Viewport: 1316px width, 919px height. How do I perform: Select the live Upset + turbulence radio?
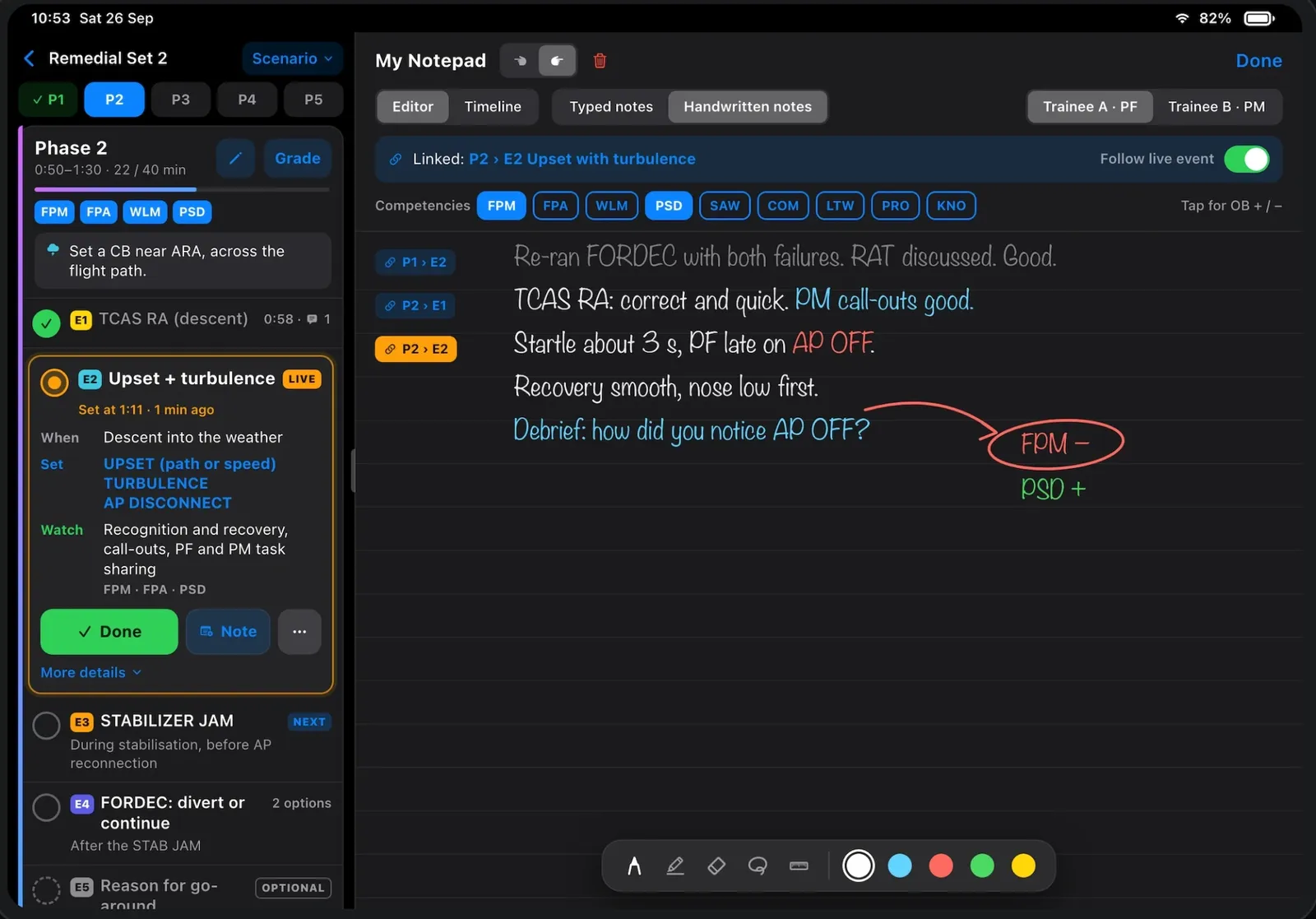(54, 382)
